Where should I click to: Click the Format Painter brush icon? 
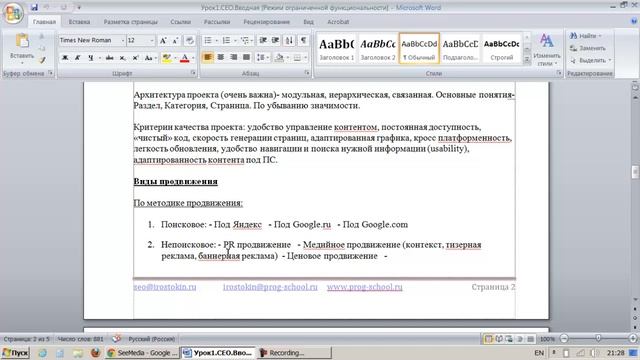(42, 60)
